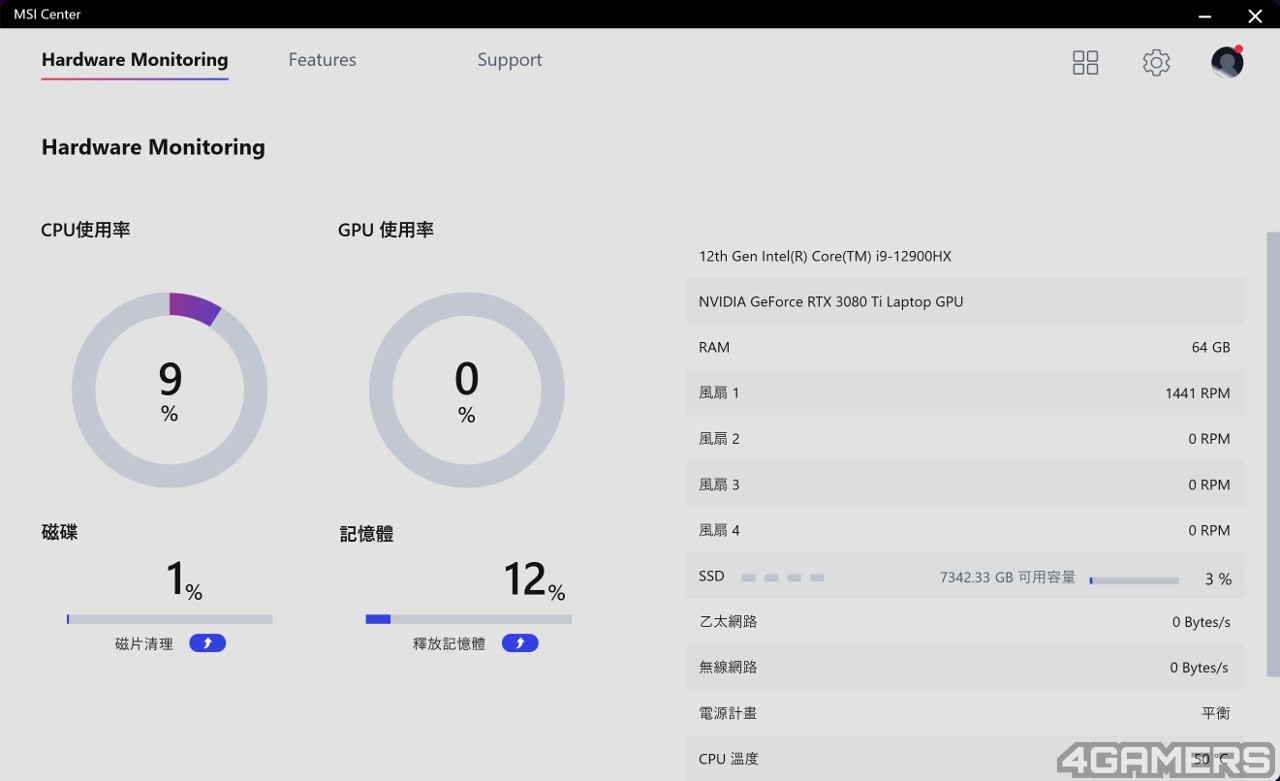
Task: Click the disk usage progress bar
Action: coord(170,619)
